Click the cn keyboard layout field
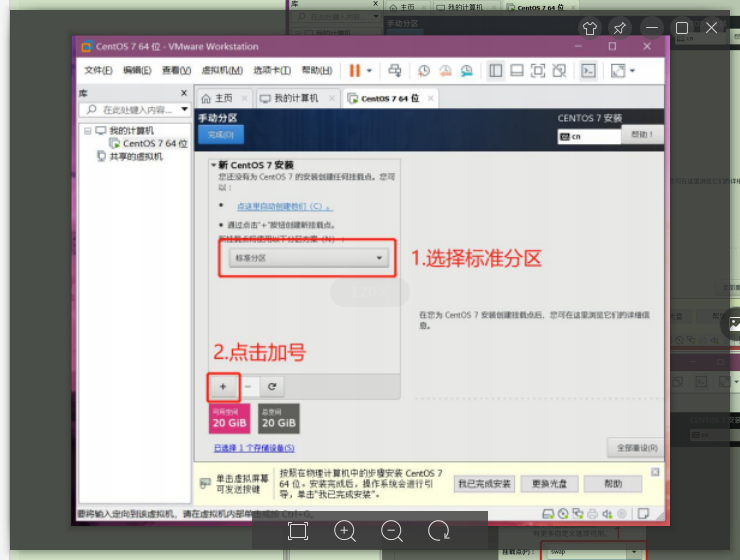This screenshot has height=560, width=740. tap(589, 137)
